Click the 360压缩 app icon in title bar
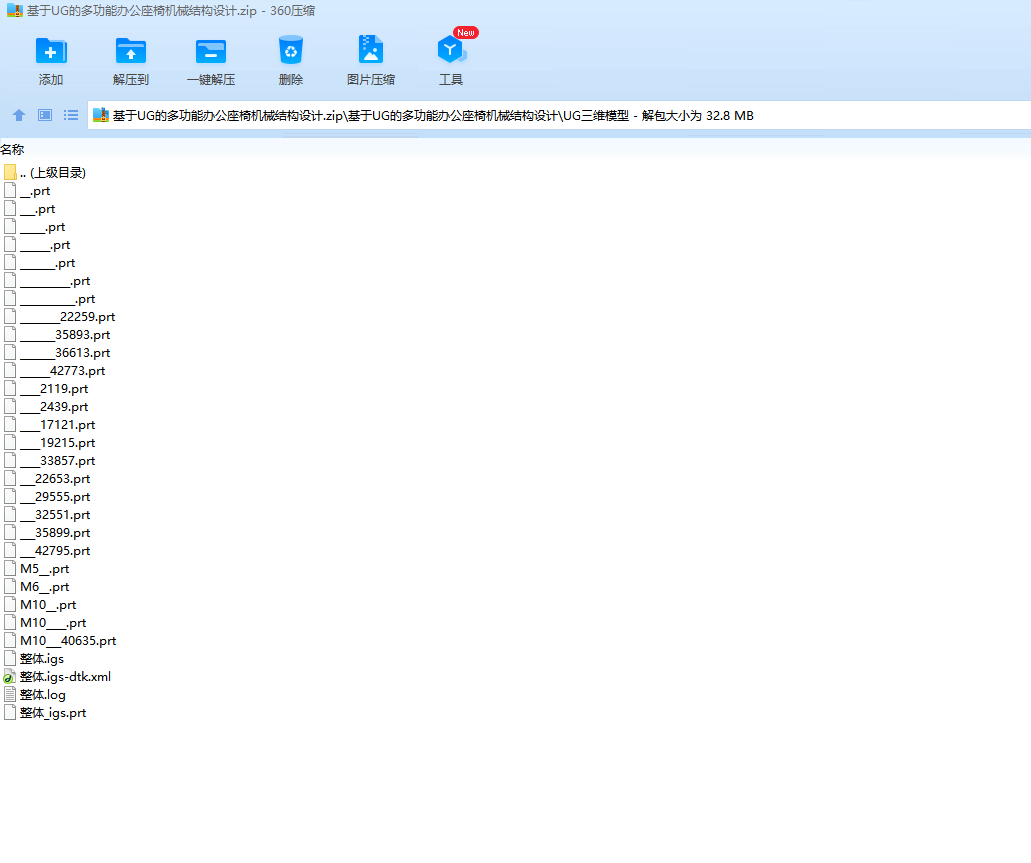This screenshot has height=863, width=1031. pyautogui.click(x=14, y=11)
